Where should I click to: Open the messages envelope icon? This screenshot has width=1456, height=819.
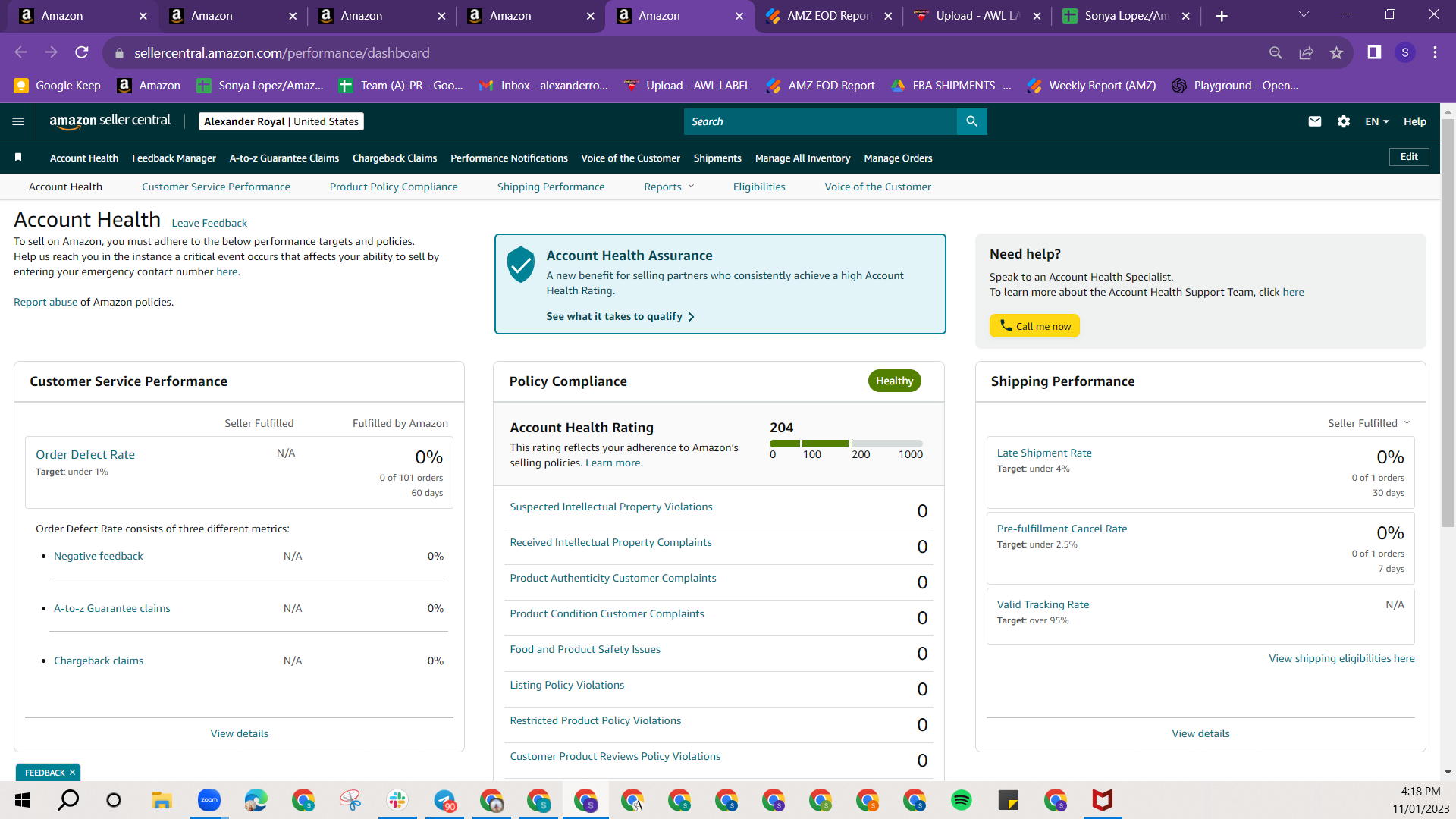pos(1315,121)
